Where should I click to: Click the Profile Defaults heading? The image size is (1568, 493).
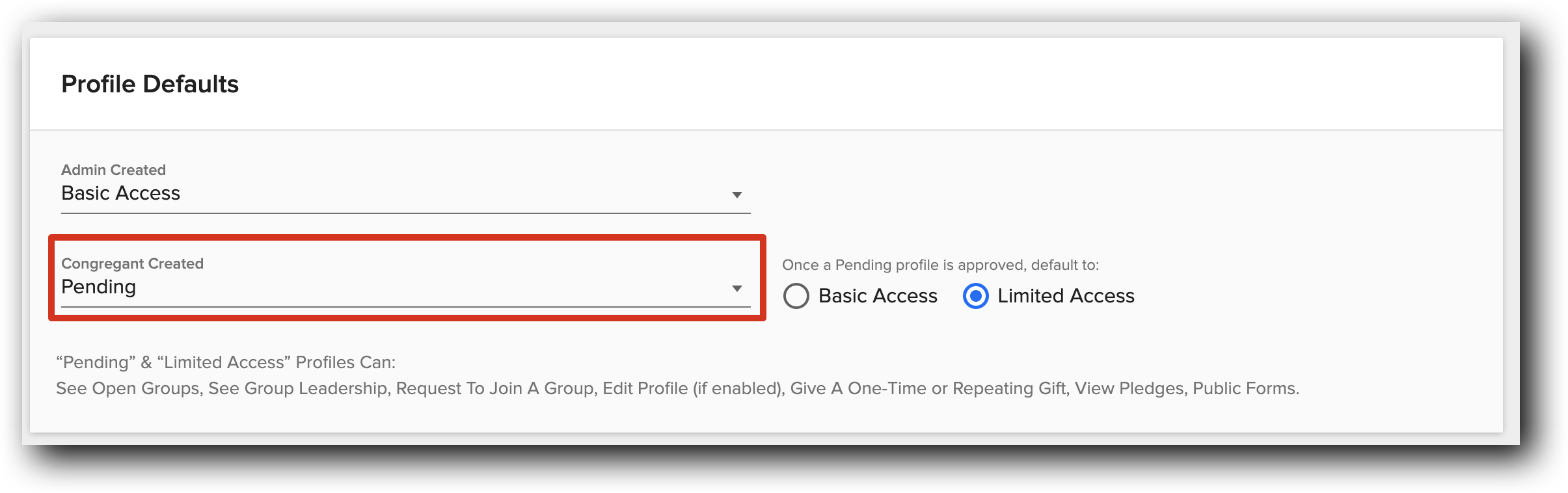[x=150, y=83]
